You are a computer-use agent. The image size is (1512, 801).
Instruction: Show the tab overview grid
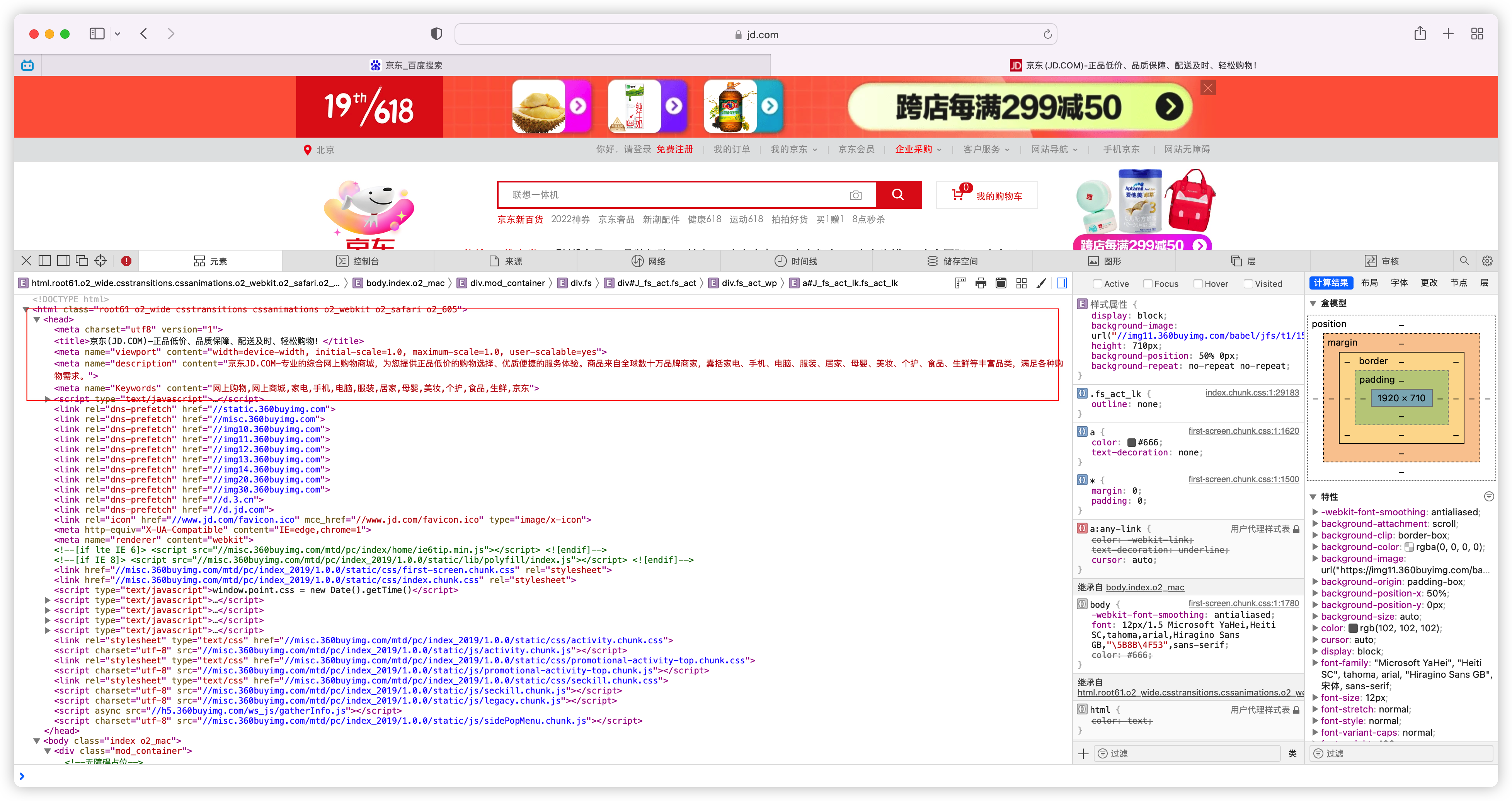click(1477, 34)
